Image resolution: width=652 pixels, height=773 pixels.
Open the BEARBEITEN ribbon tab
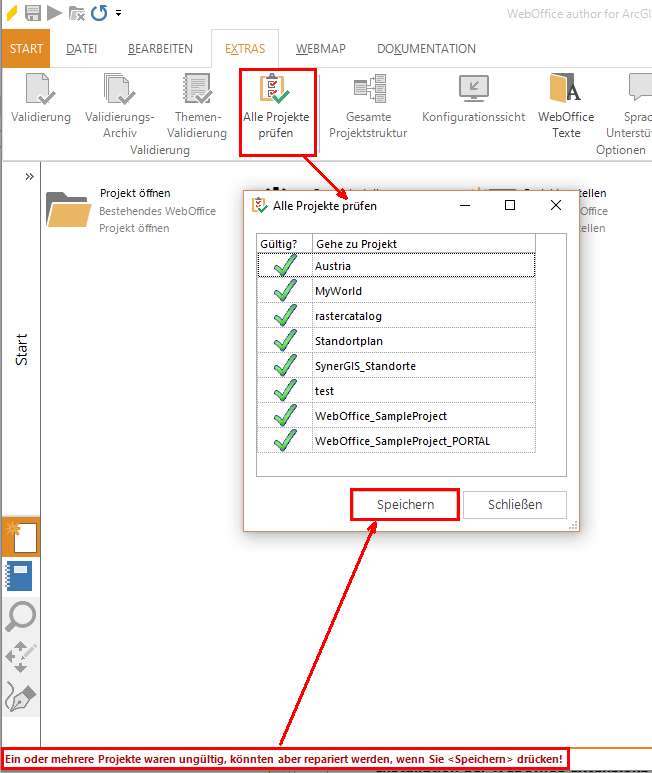click(x=160, y=49)
